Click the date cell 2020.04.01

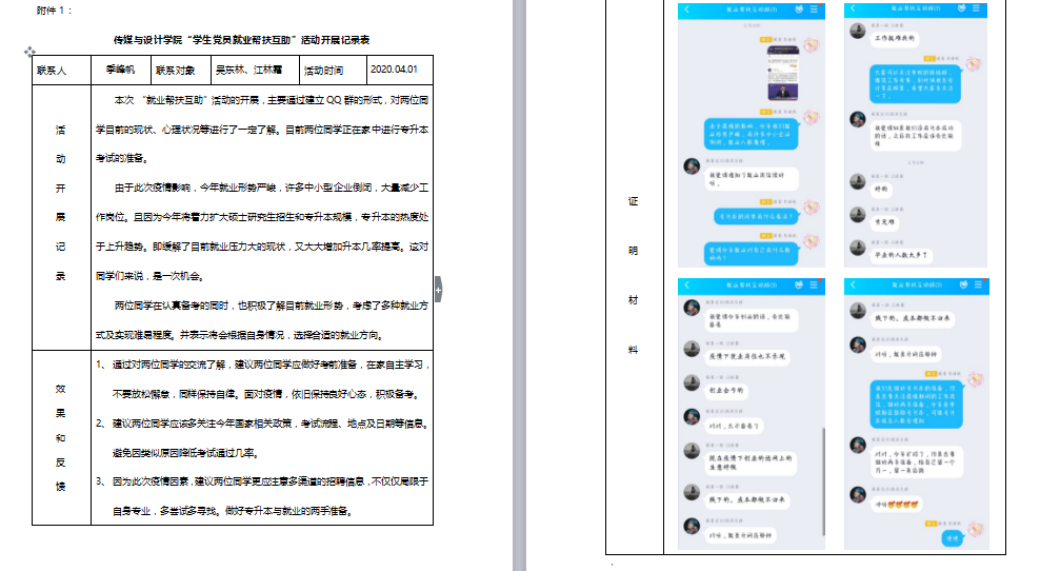coord(395,71)
